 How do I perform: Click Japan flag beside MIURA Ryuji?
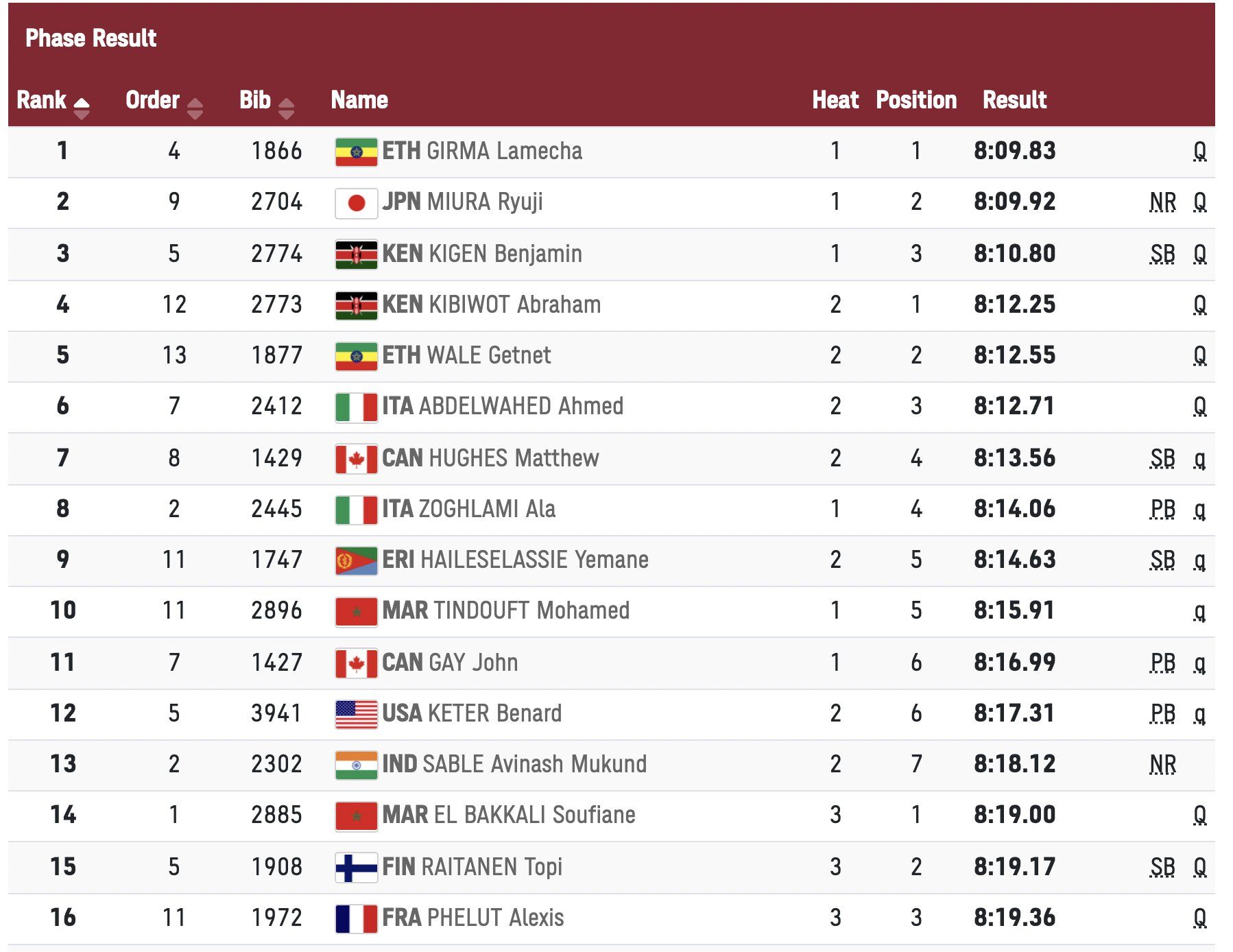coord(356,202)
